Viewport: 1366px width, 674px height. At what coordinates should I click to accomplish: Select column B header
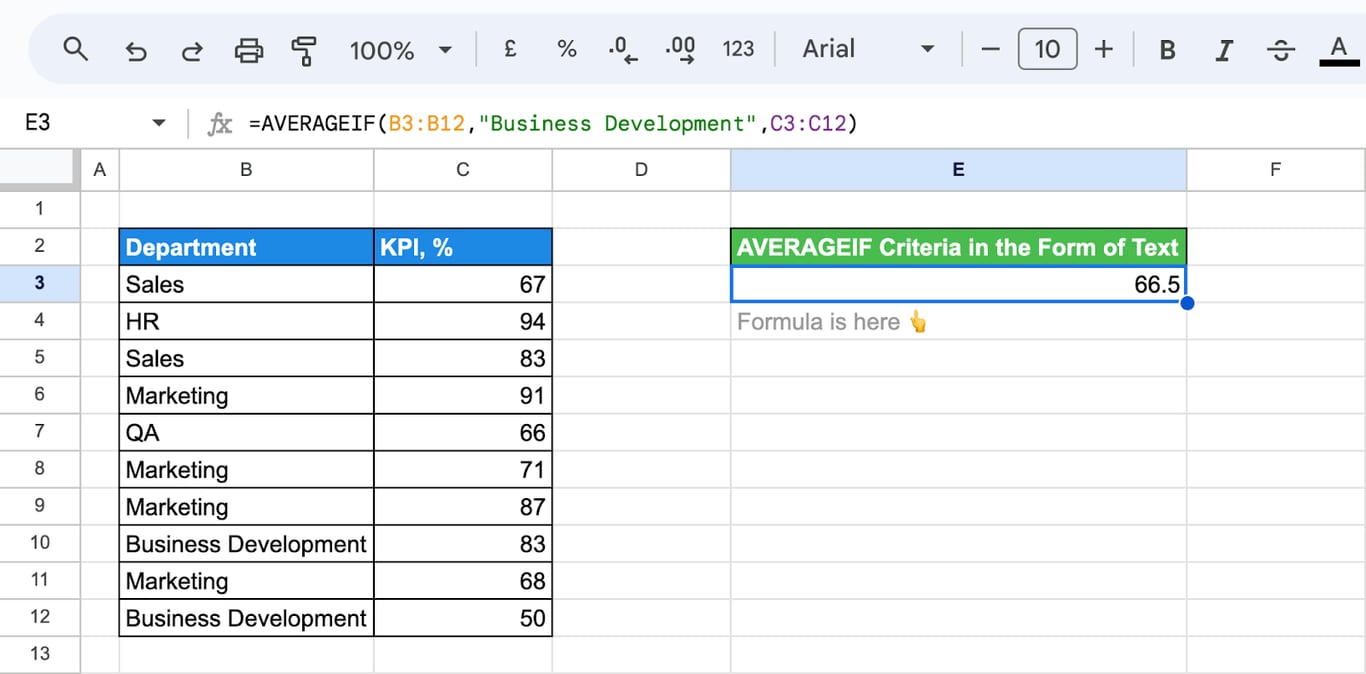(246, 170)
